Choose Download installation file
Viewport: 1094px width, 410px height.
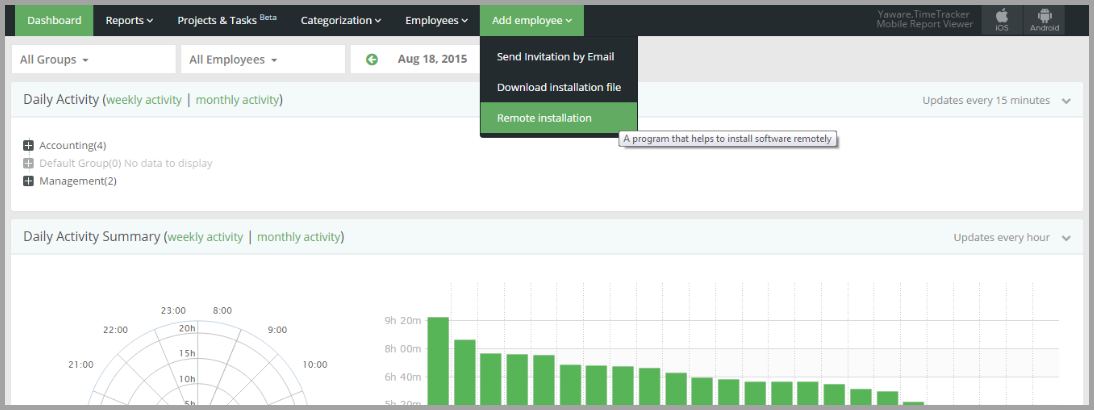tap(558, 87)
